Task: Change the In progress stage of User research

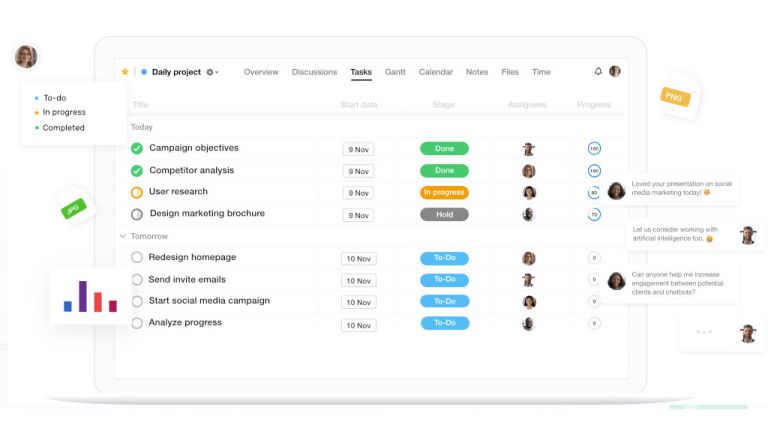Action: (445, 192)
